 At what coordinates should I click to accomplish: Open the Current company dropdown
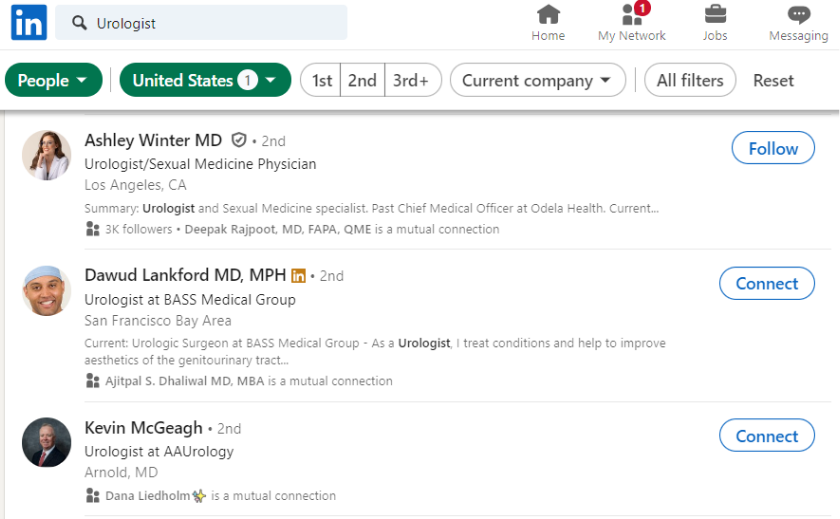[537, 81]
